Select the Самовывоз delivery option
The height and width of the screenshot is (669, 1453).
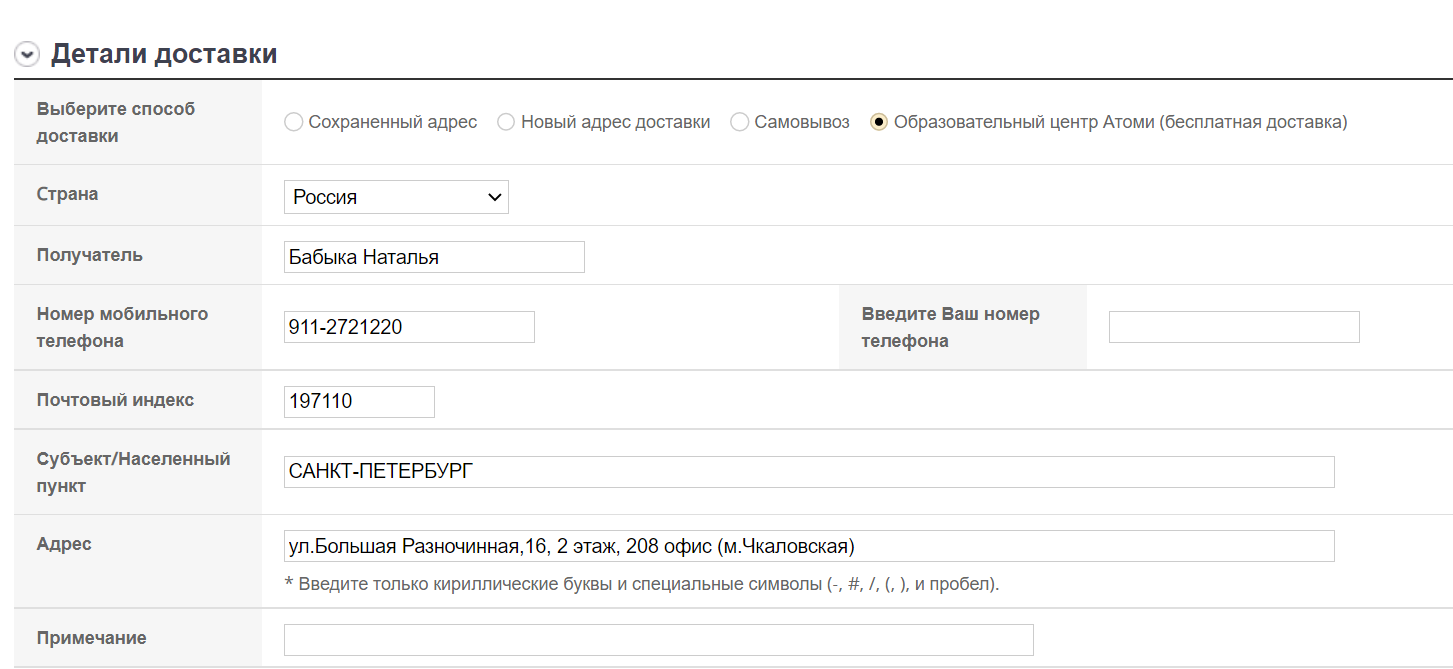coord(740,122)
